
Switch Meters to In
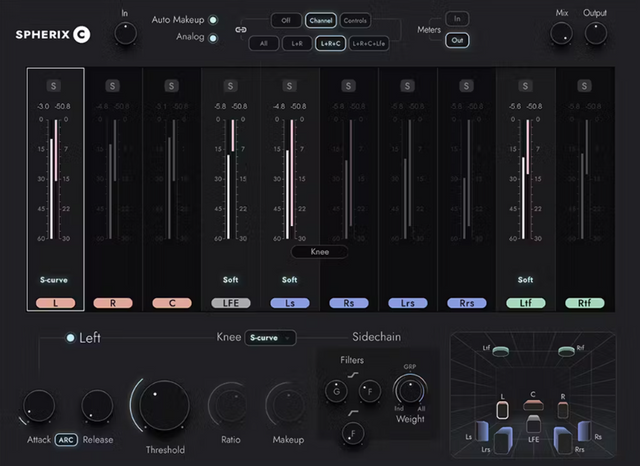[x=458, y=19]
